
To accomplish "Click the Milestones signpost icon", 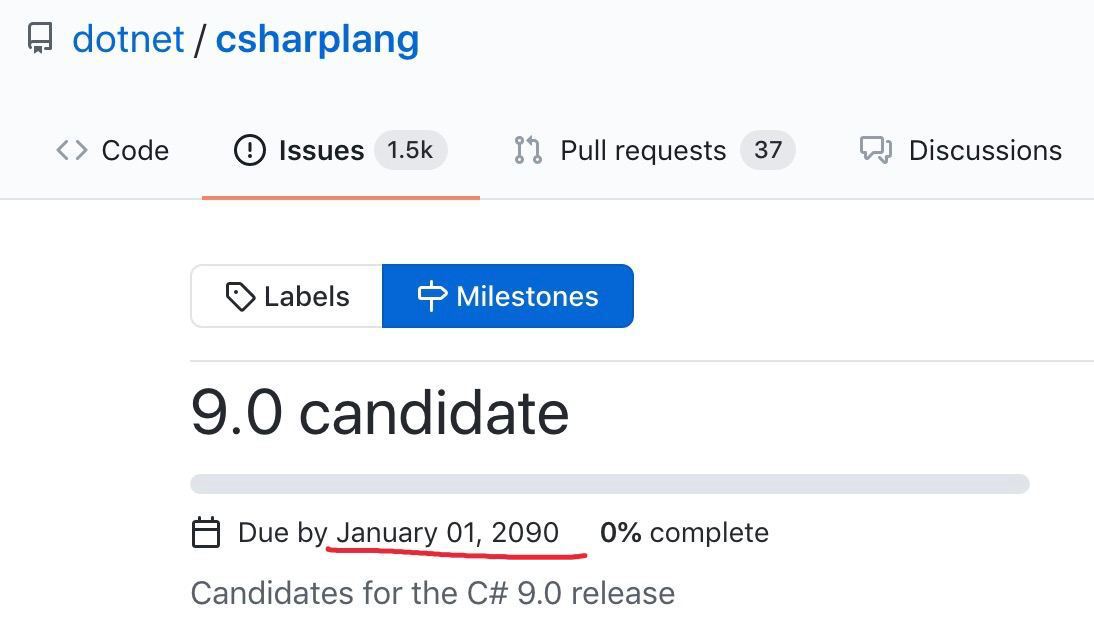I will coord(432,296).
